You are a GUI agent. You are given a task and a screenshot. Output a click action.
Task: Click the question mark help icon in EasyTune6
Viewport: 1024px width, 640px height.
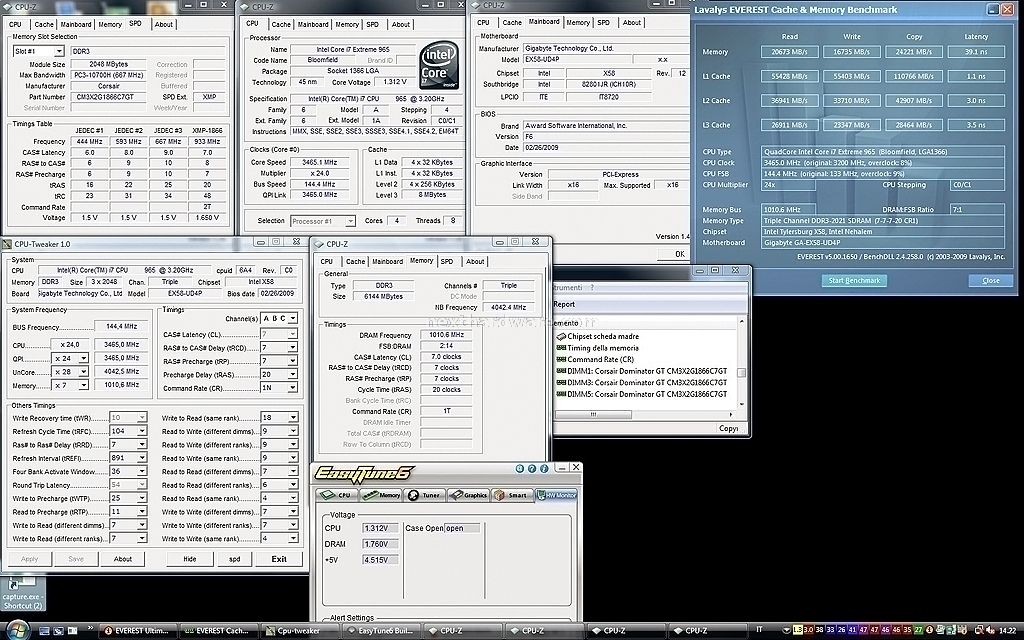pos(532,468)
